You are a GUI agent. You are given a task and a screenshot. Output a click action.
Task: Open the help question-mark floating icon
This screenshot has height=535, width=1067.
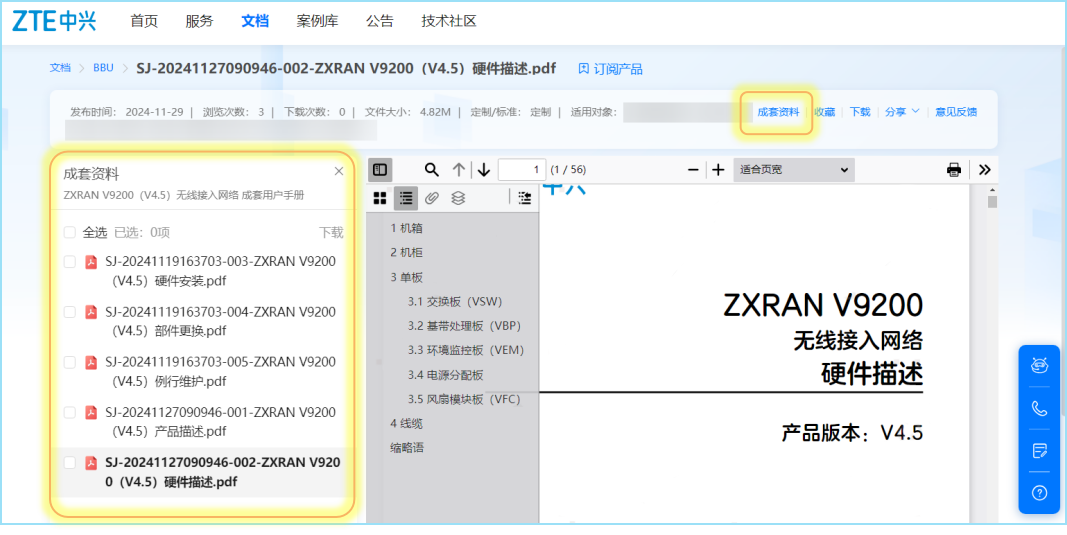pyautogui.click(x=1039, y=493)
